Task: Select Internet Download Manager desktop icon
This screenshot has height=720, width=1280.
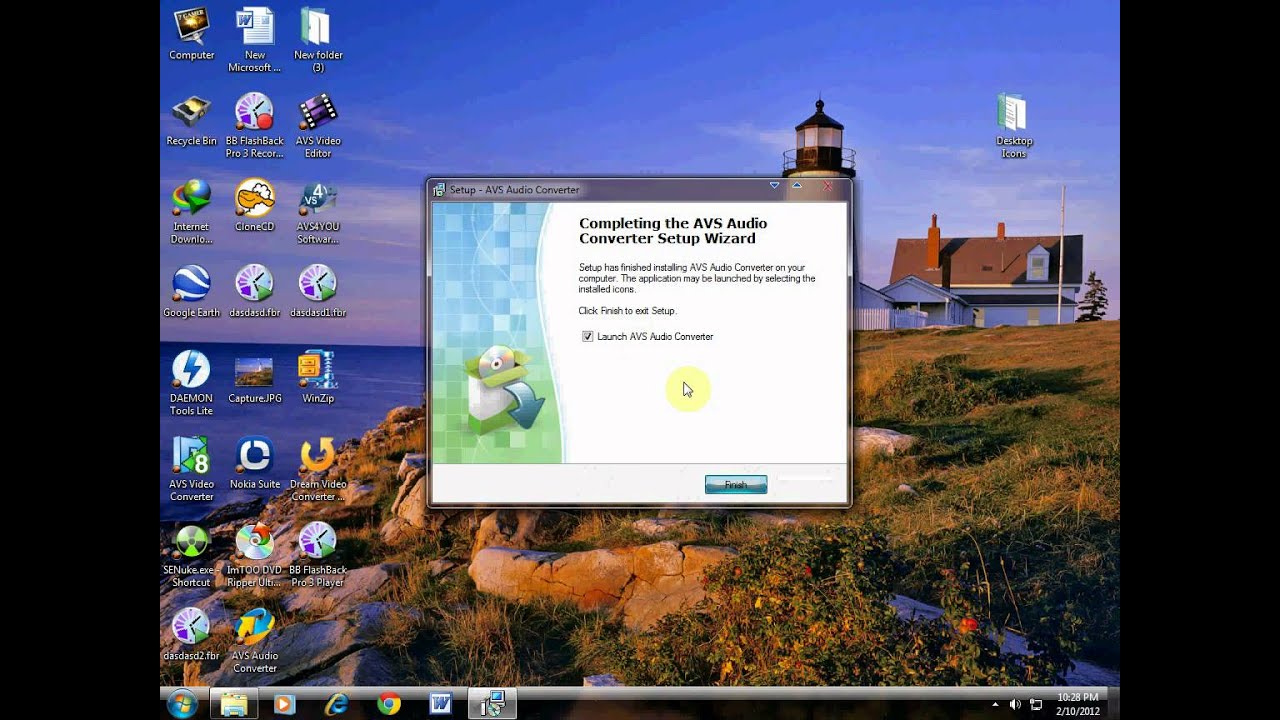Action: [x=191, y=212]
